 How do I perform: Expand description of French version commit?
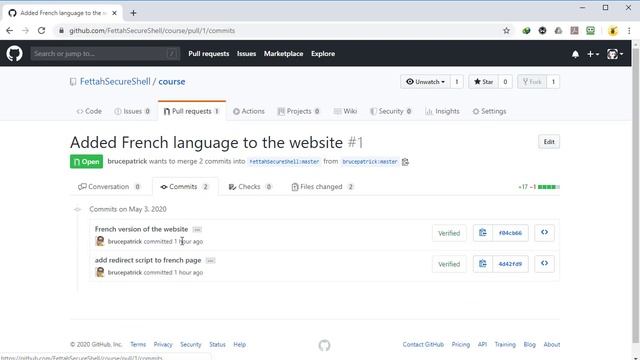(x=197, y=229)
